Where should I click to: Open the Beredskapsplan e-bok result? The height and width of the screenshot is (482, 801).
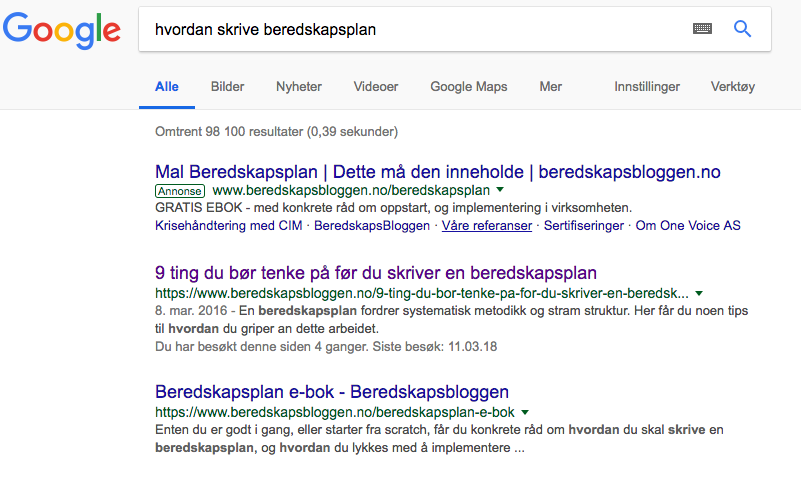[332, 391]
